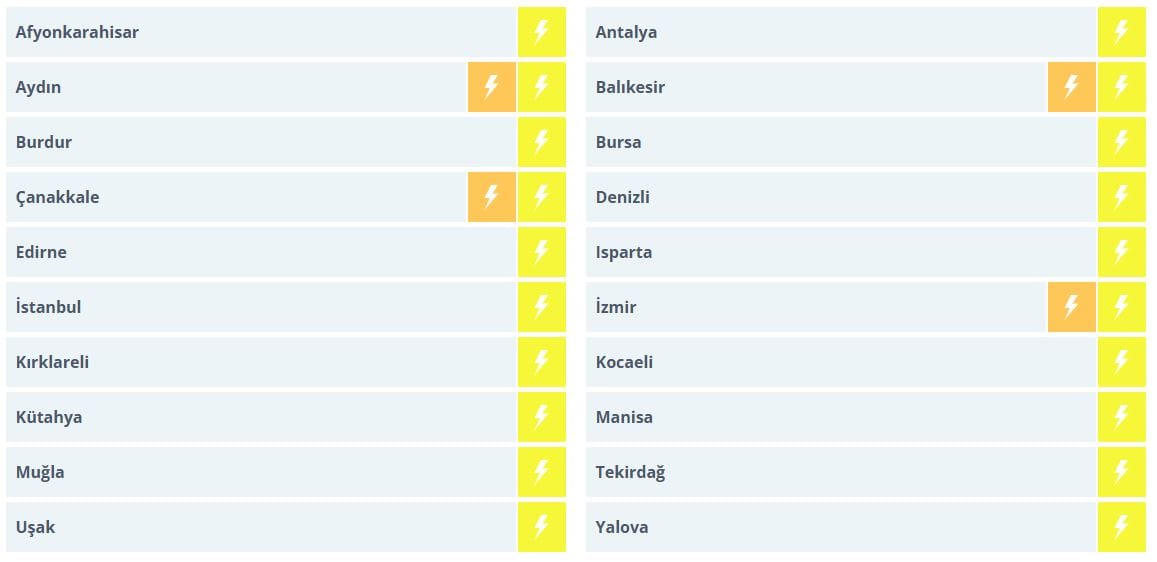1157x562 pixels.
Task: Click the yellow lightning icon for Manisa
Action: click(x=1121, y=417)
